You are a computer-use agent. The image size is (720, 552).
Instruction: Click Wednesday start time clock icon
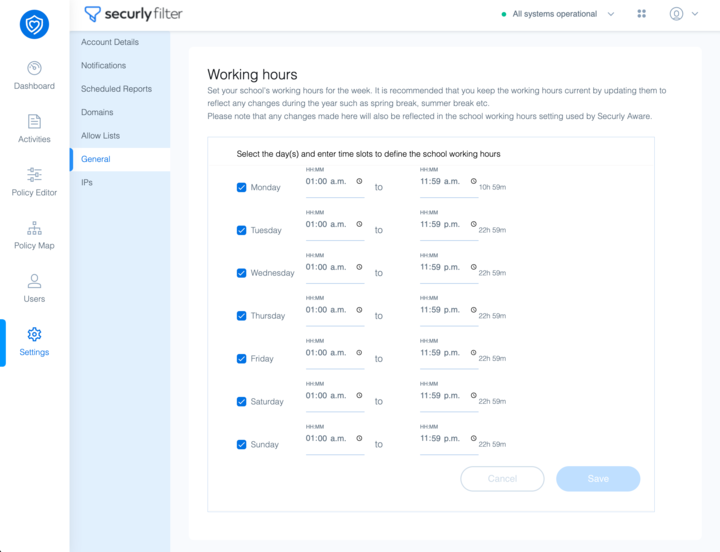tap(359, 267)
